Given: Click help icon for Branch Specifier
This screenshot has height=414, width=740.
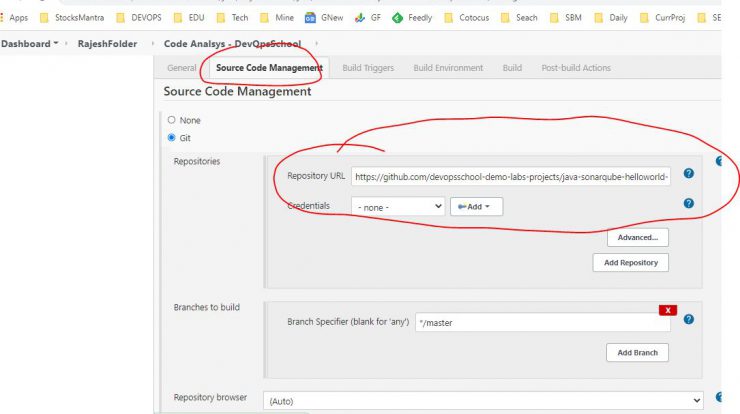Looking at the screenshot, I should (689, 320).
